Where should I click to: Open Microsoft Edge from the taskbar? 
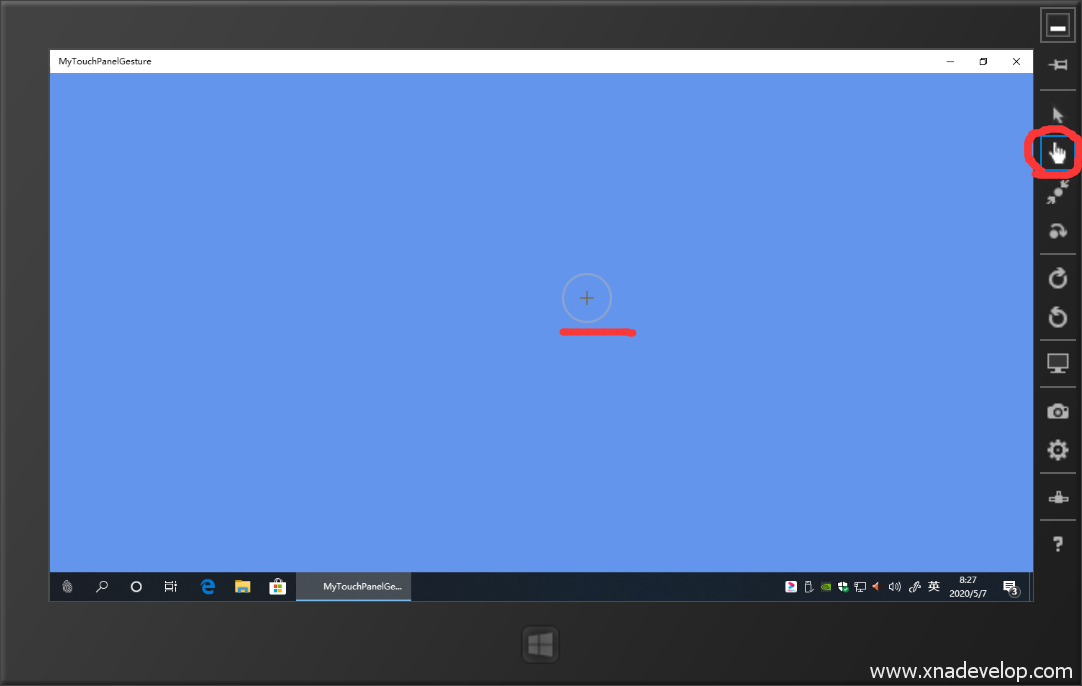tap(208, 587)
